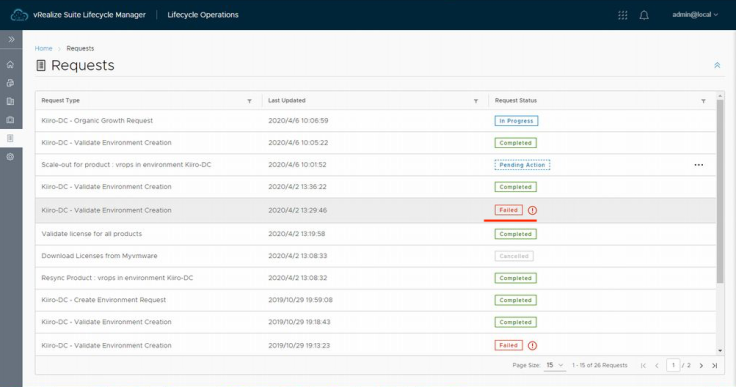Select Validate license for all products row
This screenshot has width=736, height=387.
tap(376, 234)
